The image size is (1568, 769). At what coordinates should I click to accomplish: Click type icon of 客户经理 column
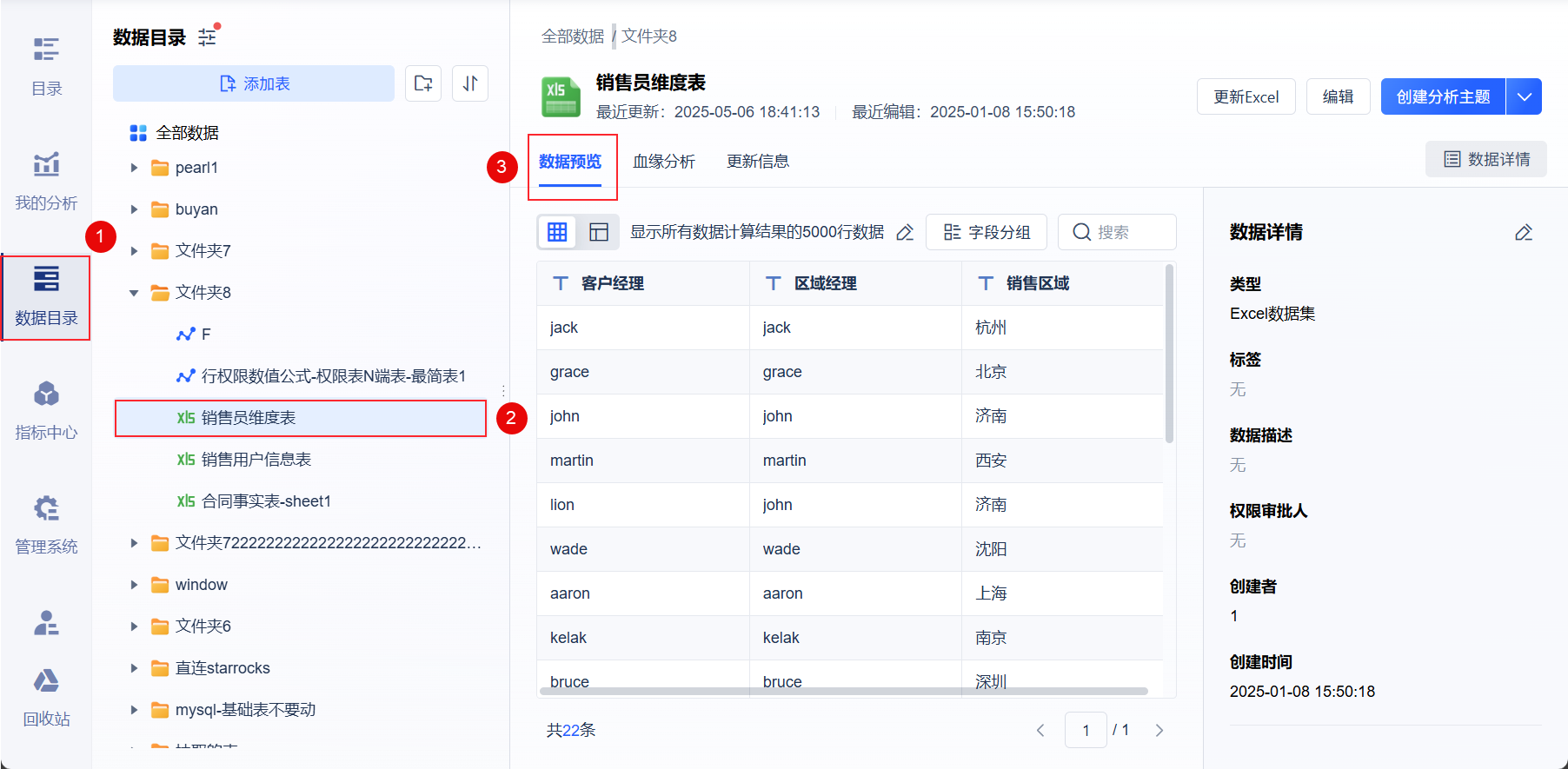(x=561, y=283)
